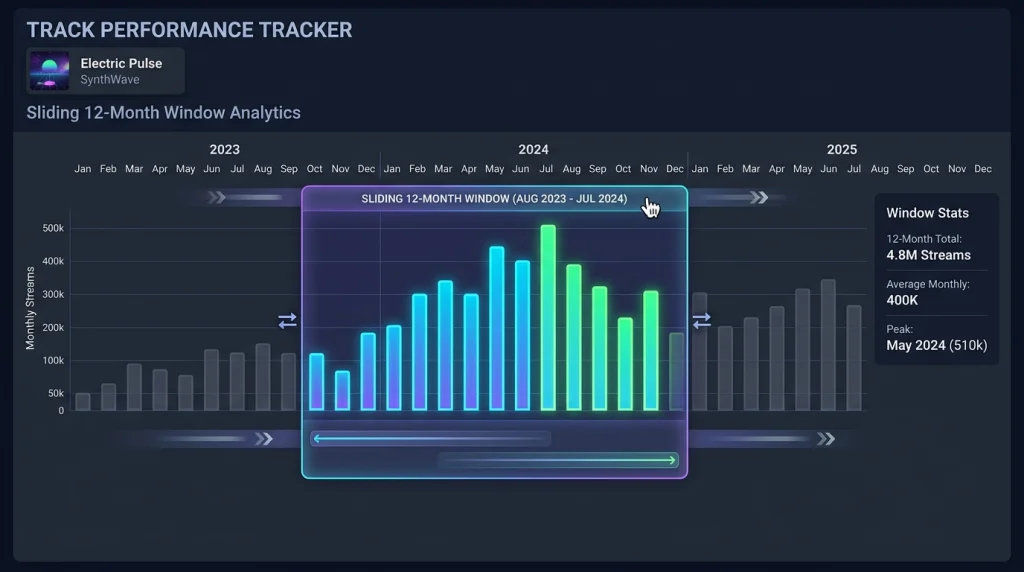The height and width of the screenshot is (572, 1024).
Task: Click the 400K average monthly value
Action: [902, 300]
